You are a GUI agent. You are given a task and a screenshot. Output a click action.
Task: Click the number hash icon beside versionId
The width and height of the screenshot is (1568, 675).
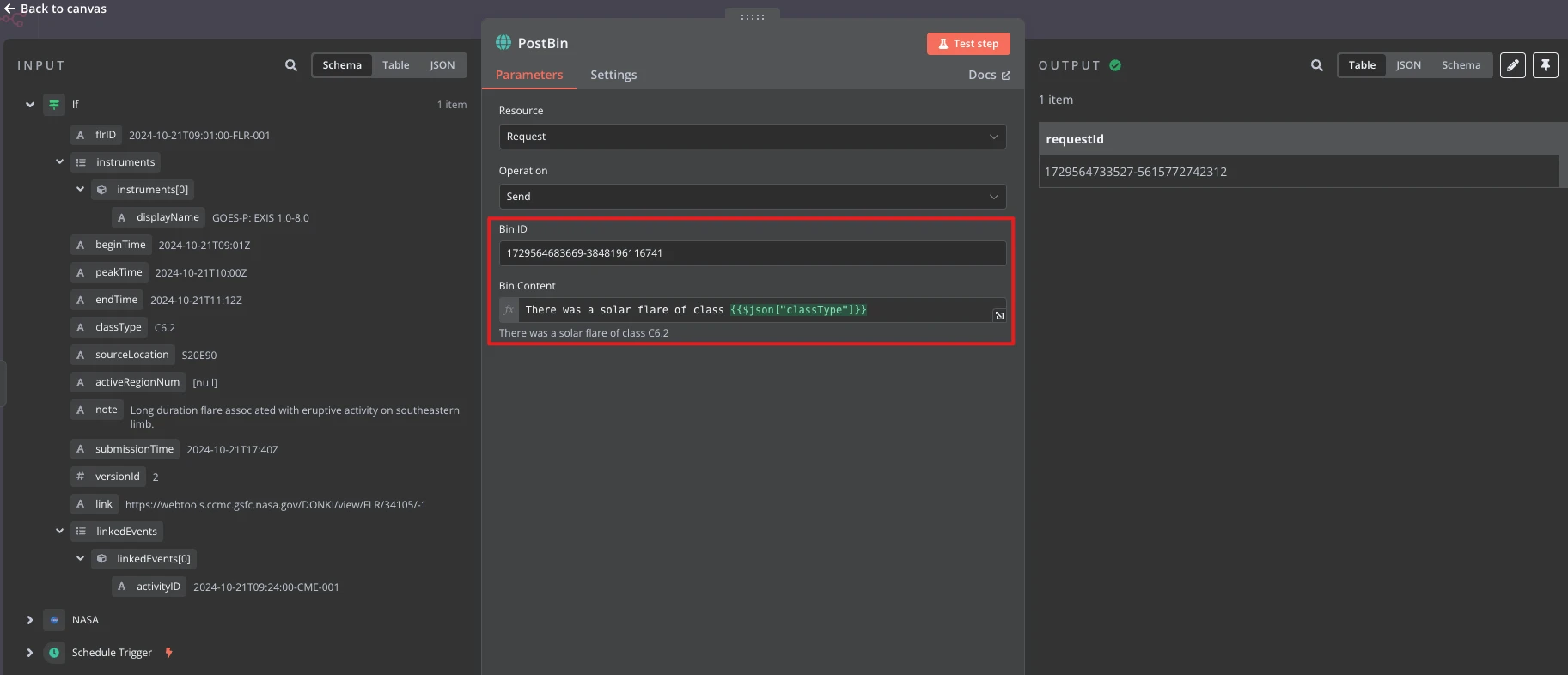[80, 477]
